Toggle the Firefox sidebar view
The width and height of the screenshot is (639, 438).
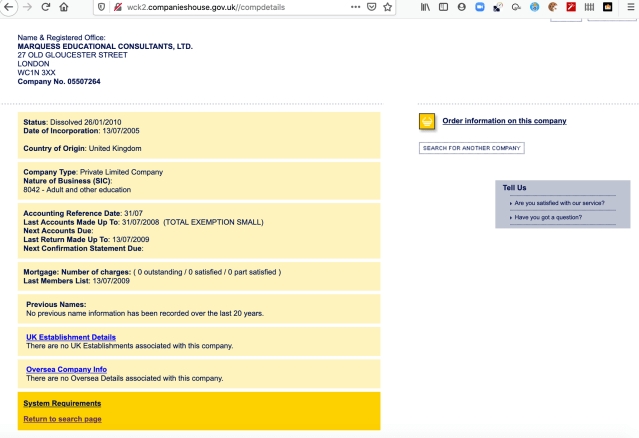(x=443, y=7)
